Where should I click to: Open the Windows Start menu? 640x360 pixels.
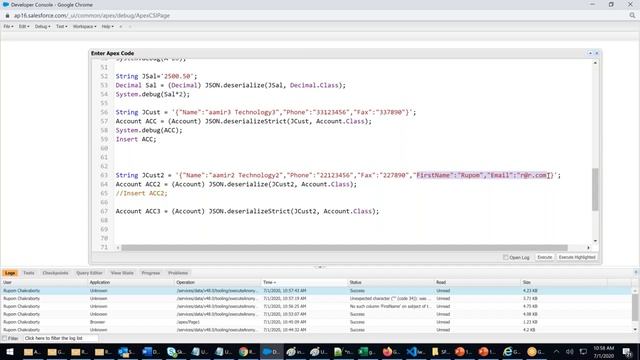point(10,351)
